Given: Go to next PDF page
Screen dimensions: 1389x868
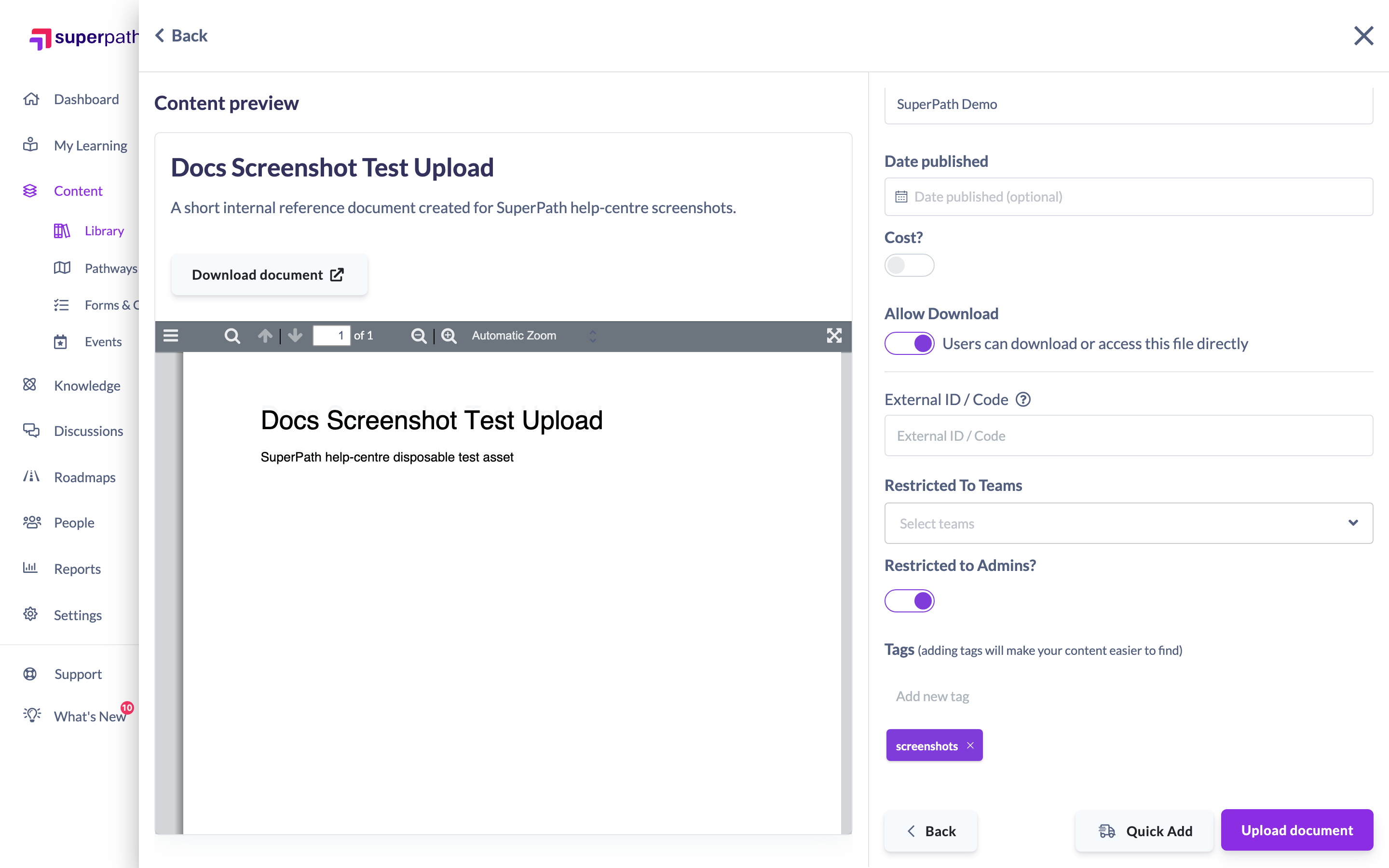Looking at the screenshot, I should click(295, 336).
